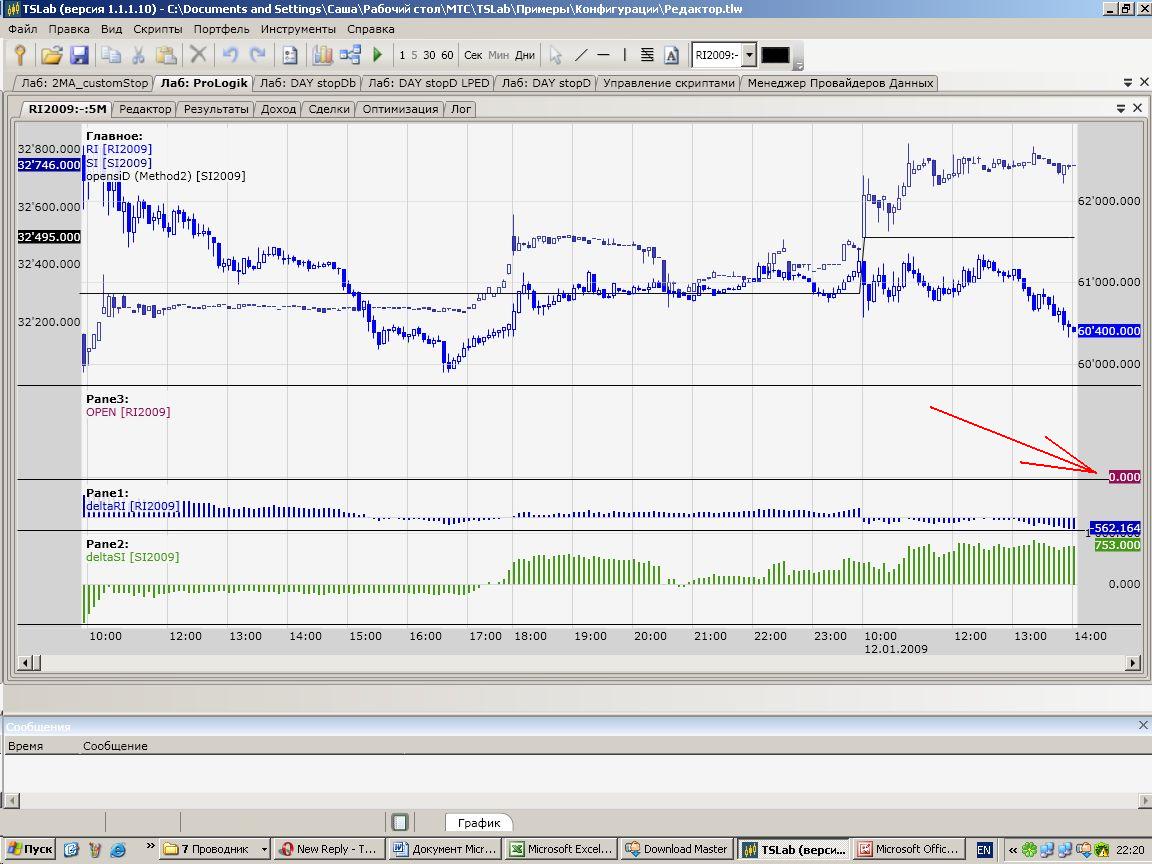Open the inner chart tabs list dropdown
1152x864 pixels.
pyautogui.click(x=1121, y=108)
